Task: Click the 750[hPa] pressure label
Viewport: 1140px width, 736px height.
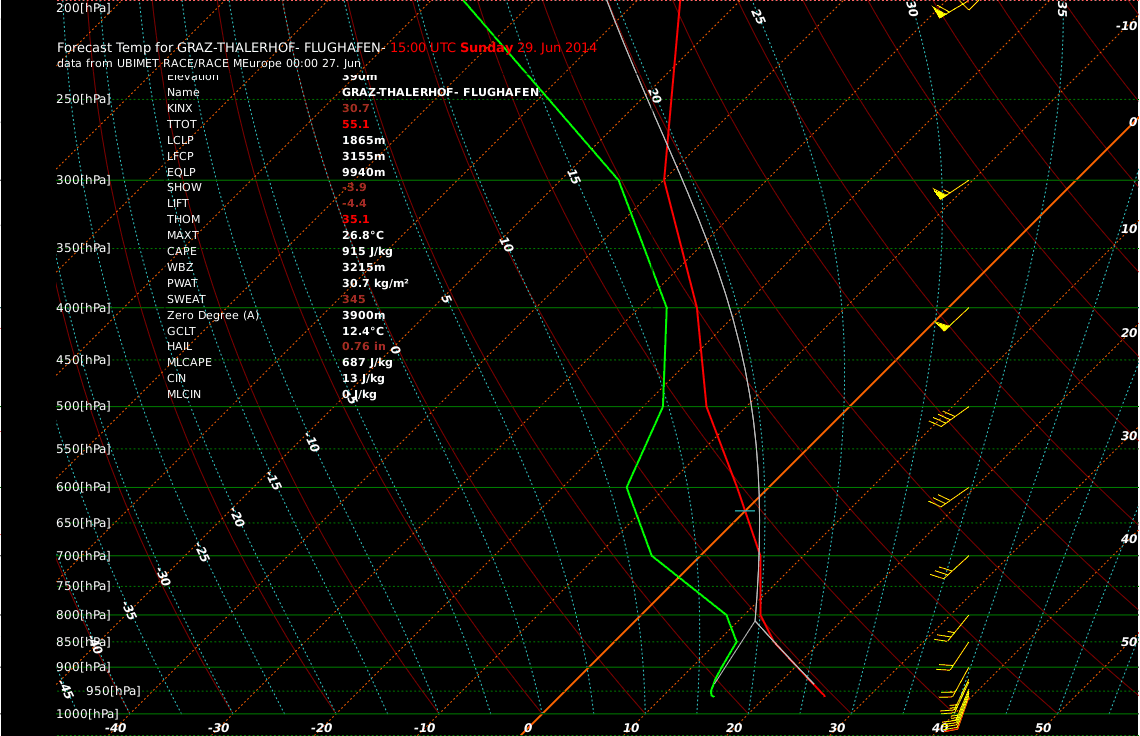Action: coord(84,586)
